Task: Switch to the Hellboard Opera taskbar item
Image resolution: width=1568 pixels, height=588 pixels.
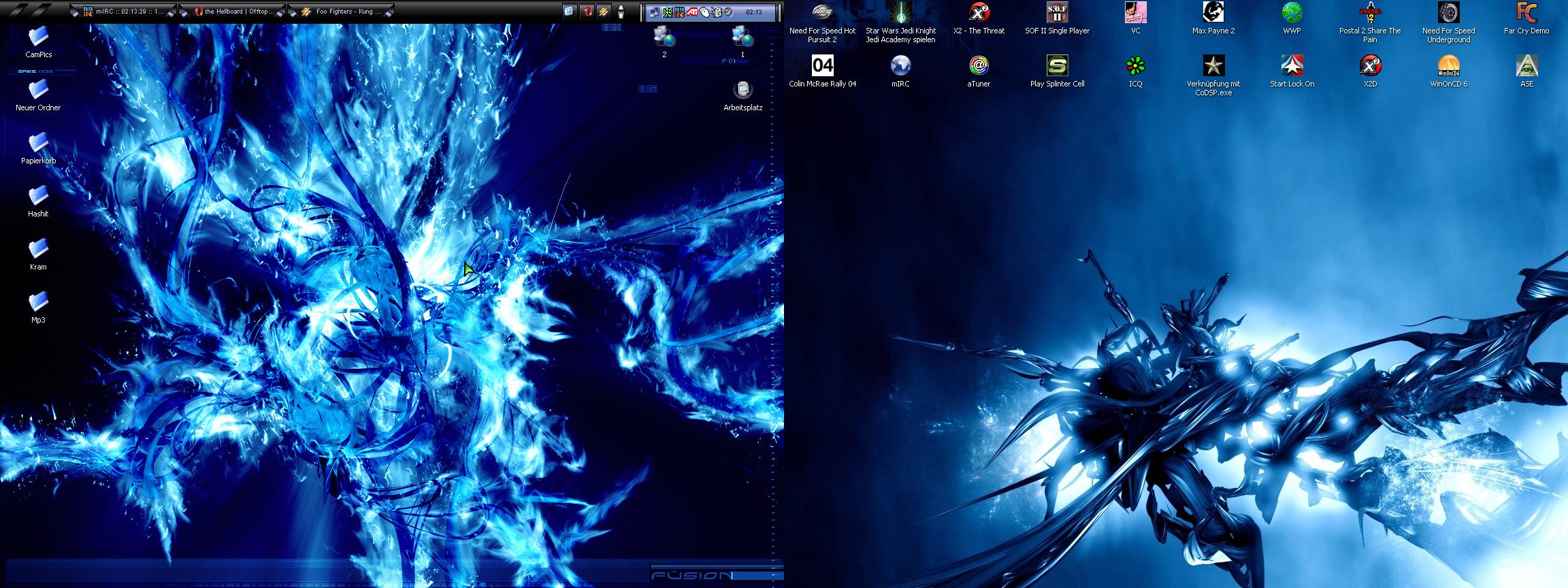Action: point(233,12)
